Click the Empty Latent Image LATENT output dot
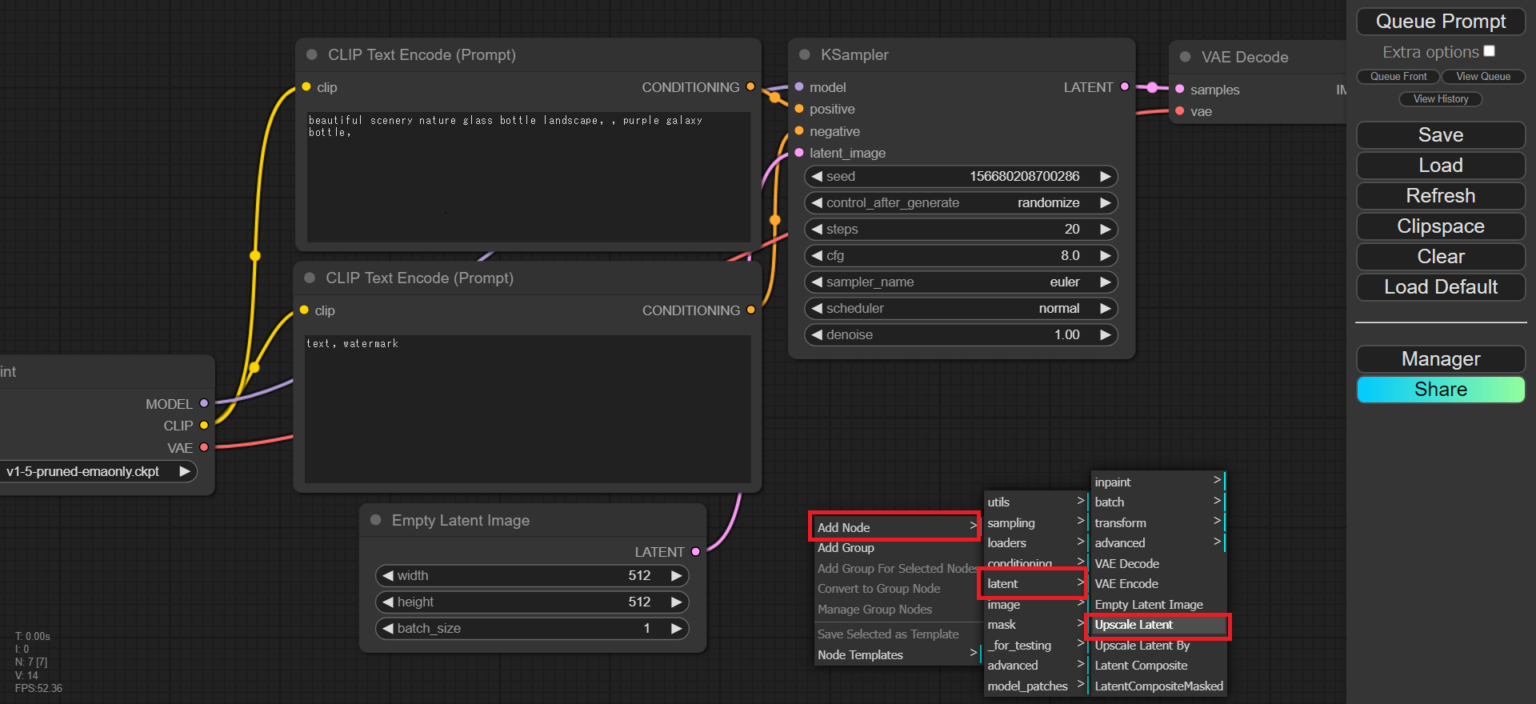1536x704 pixels. [696, 552]
